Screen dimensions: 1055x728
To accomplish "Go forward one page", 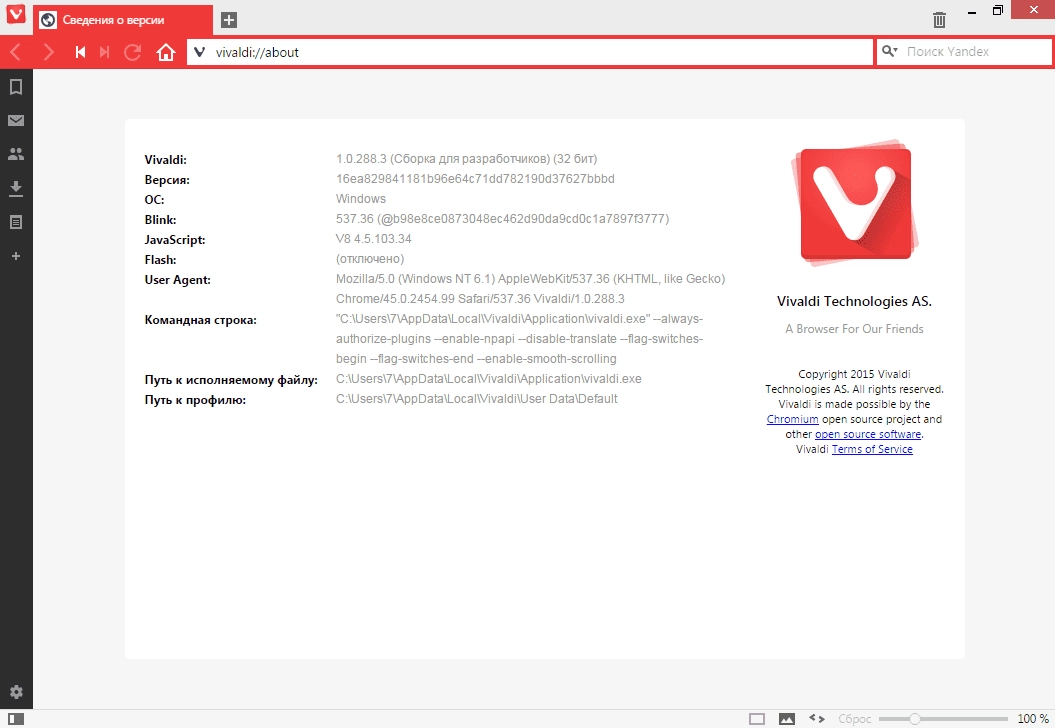I will (x=48, y=52).
